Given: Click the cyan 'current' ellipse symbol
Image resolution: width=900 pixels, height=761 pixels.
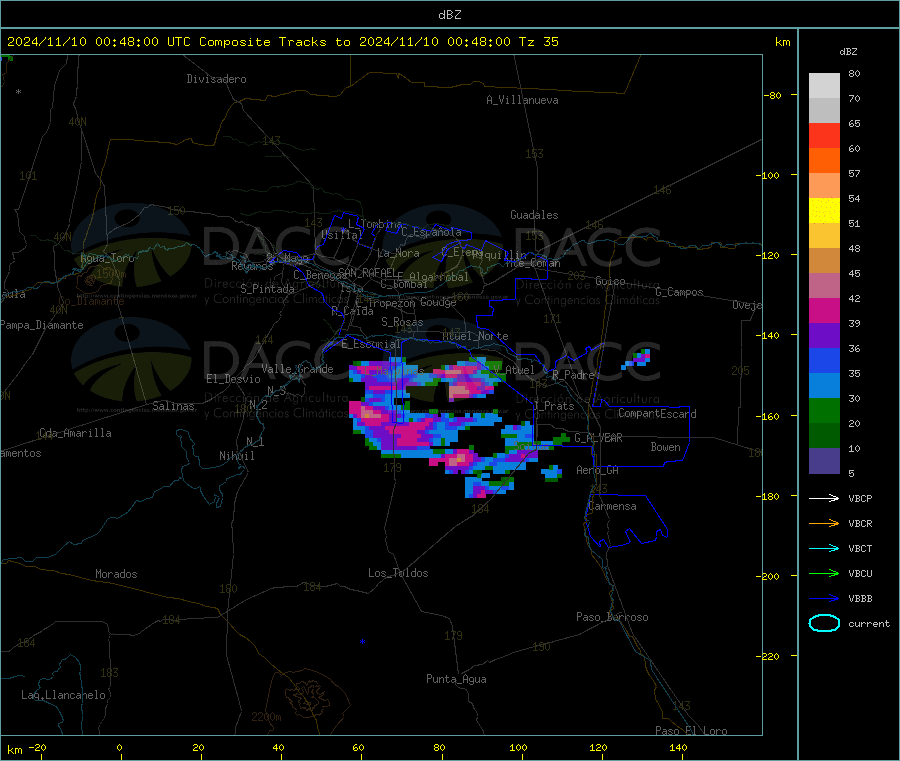Looking at the screenshot, I should 824,623.
